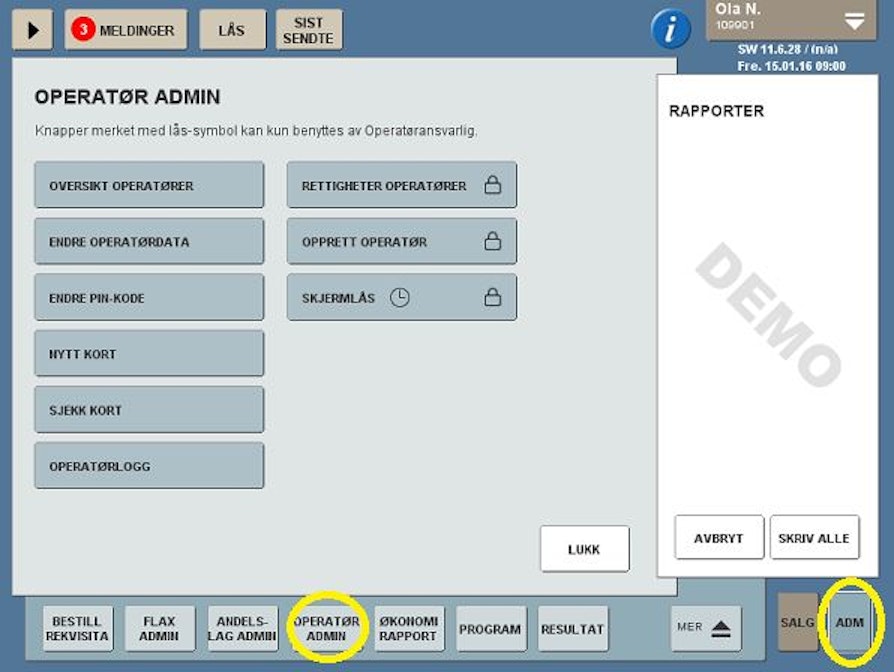Image resolution: width=894 pixels, height=672 pixels.
Task: Expand the MER menu arrow
Action: click(705, 628)
